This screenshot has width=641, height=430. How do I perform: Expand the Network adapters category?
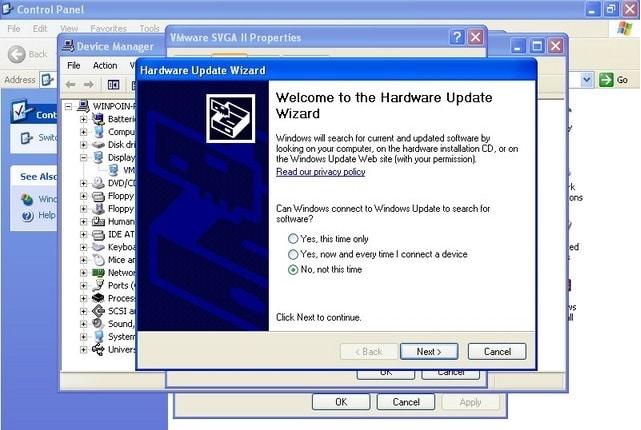tap(83, 273)
